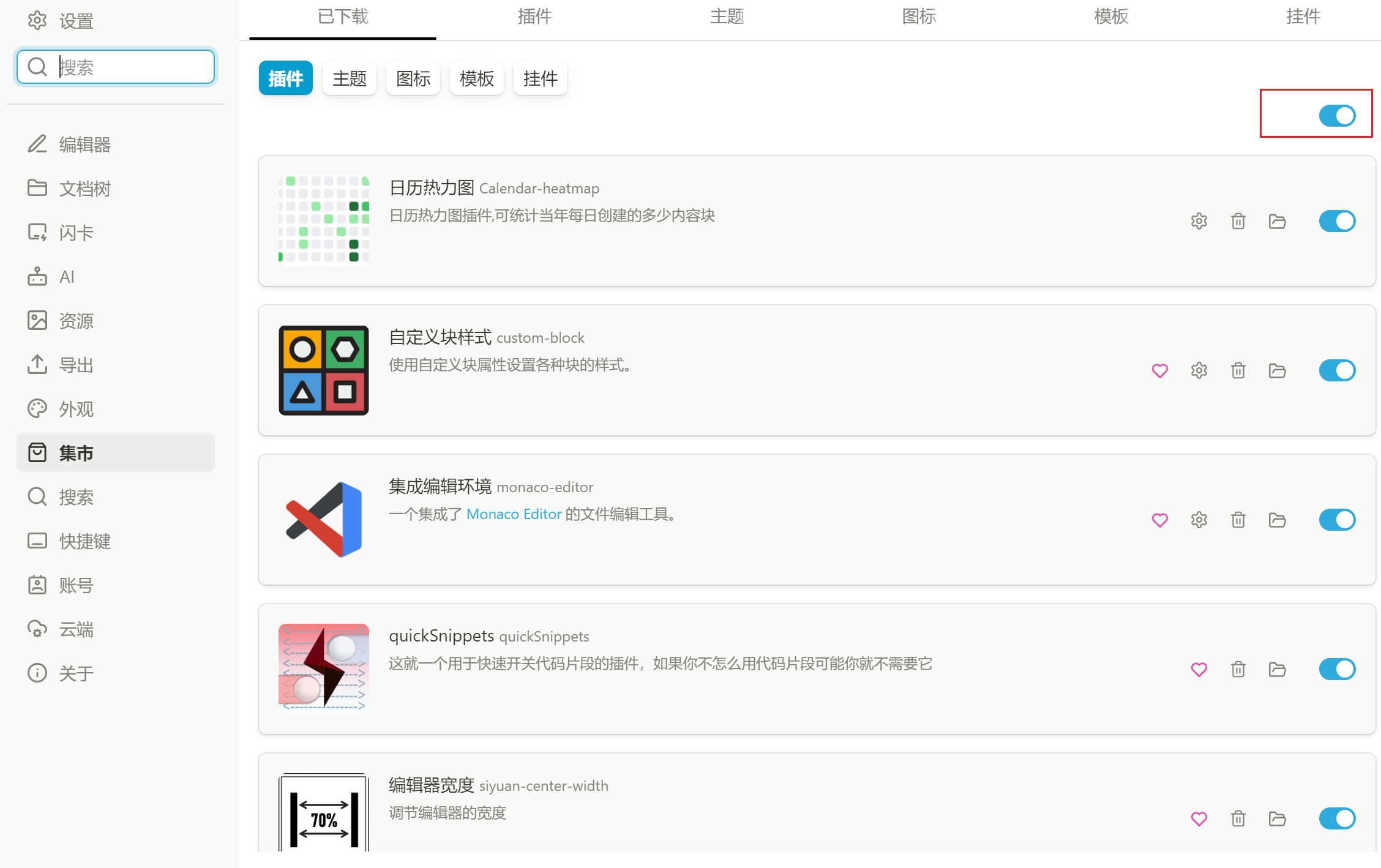Select the 模板 filter button
Viewport: 1381px width, 868px height.
tap(476, 78)
